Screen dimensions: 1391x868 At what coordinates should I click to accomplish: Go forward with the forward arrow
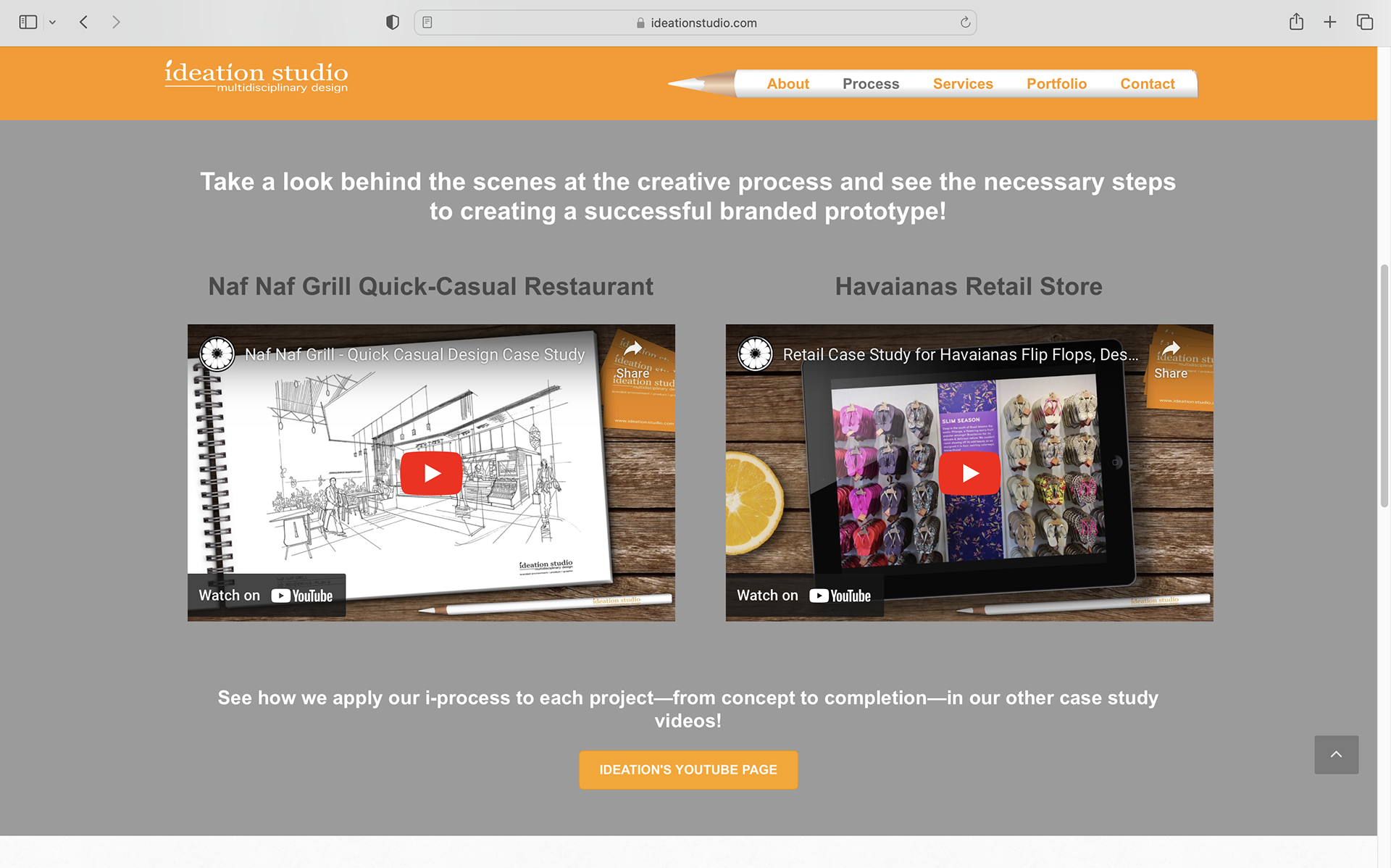point(116,22)
